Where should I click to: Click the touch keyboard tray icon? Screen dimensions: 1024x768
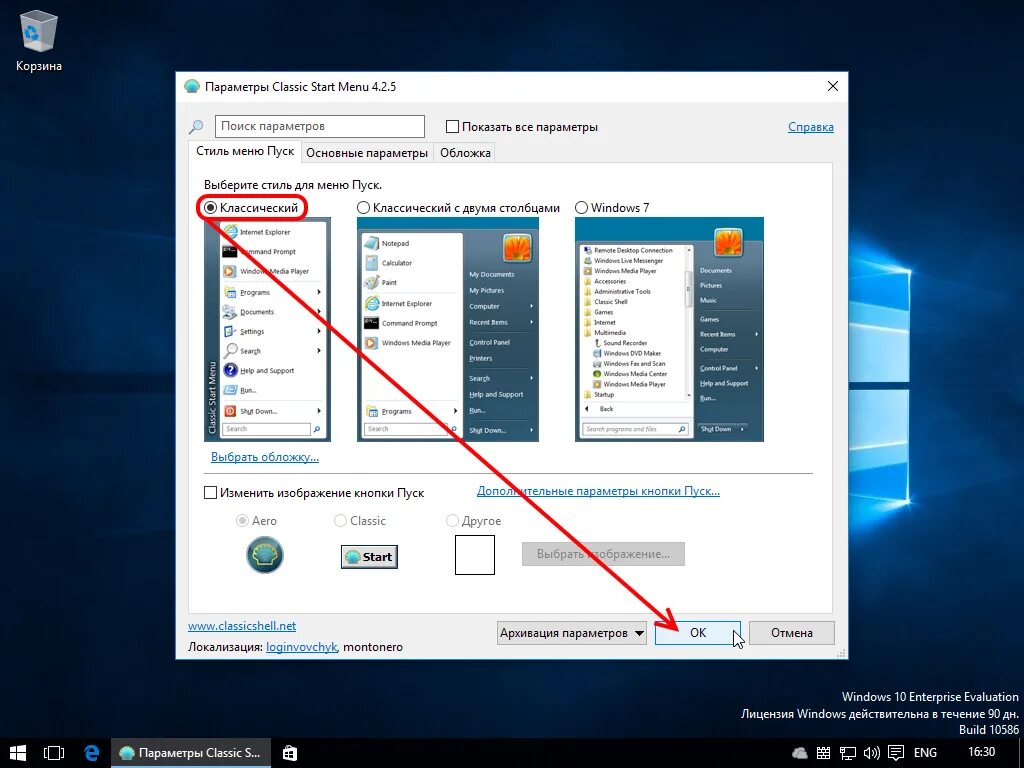pos(824,753)
